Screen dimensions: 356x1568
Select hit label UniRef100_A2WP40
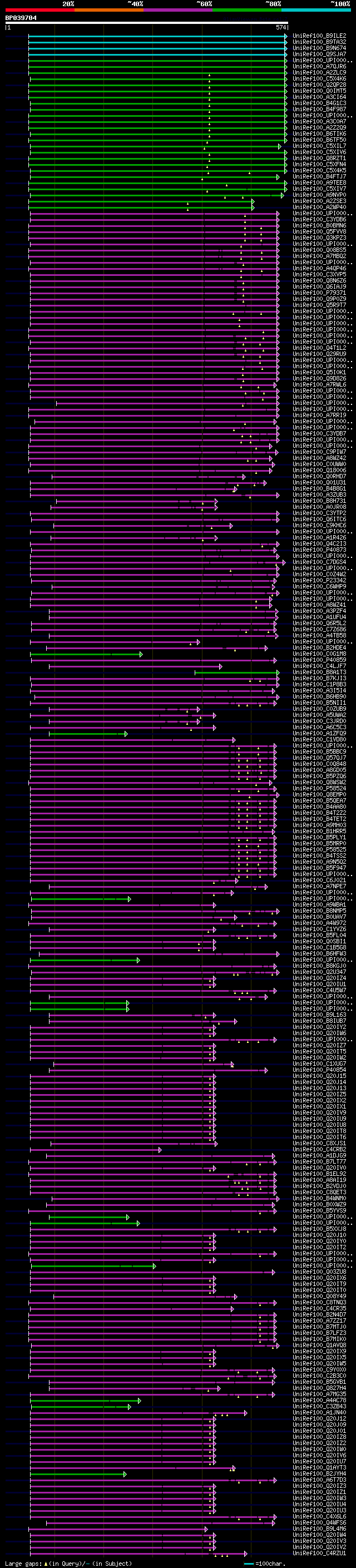pos(319,207)
